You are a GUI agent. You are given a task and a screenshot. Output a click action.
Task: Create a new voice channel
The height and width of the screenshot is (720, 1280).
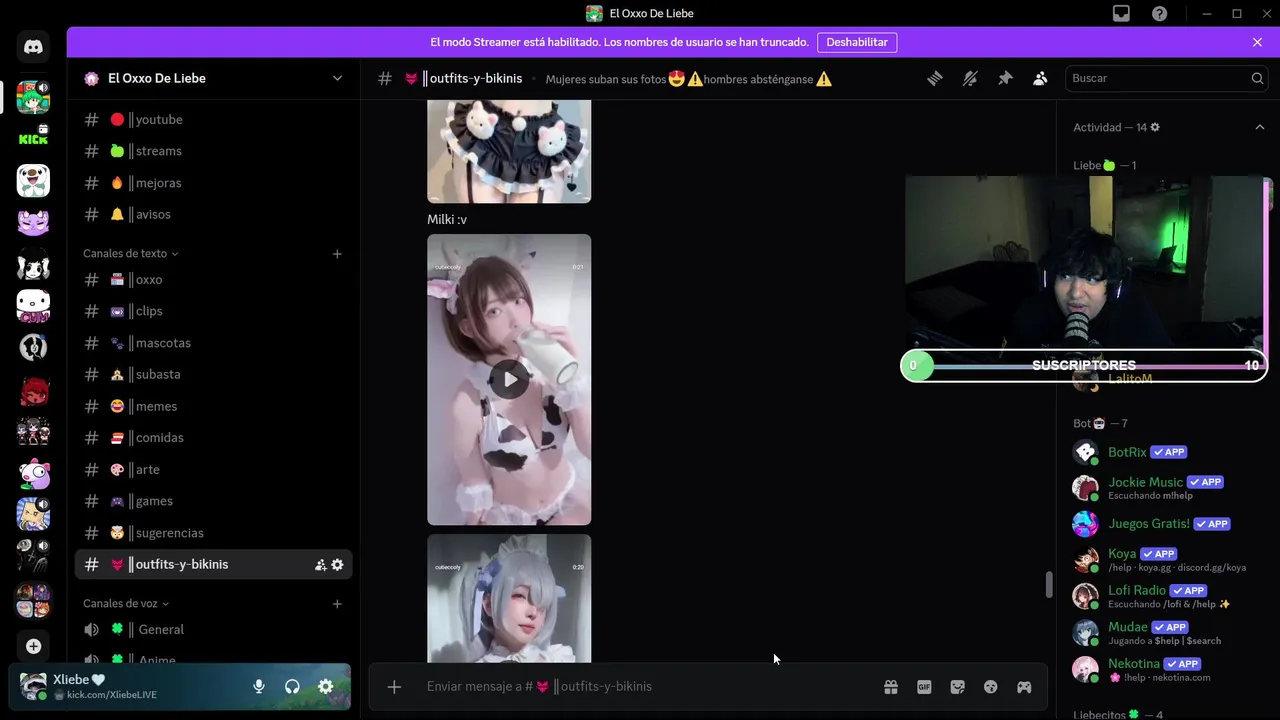pos(337,604)
